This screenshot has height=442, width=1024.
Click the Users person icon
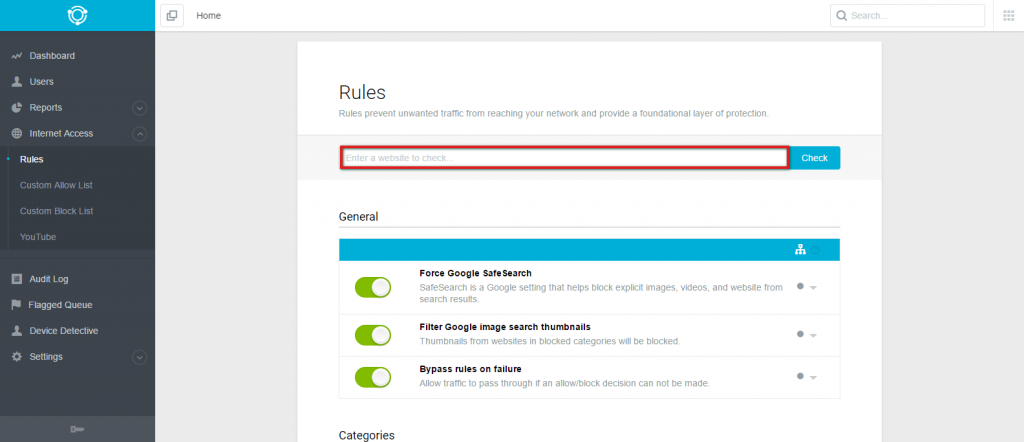pos(17,82)
